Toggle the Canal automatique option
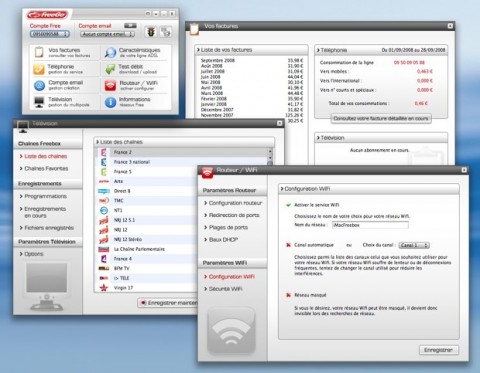The height and width of the screenshot is (373, 480). tap(288, 245)
